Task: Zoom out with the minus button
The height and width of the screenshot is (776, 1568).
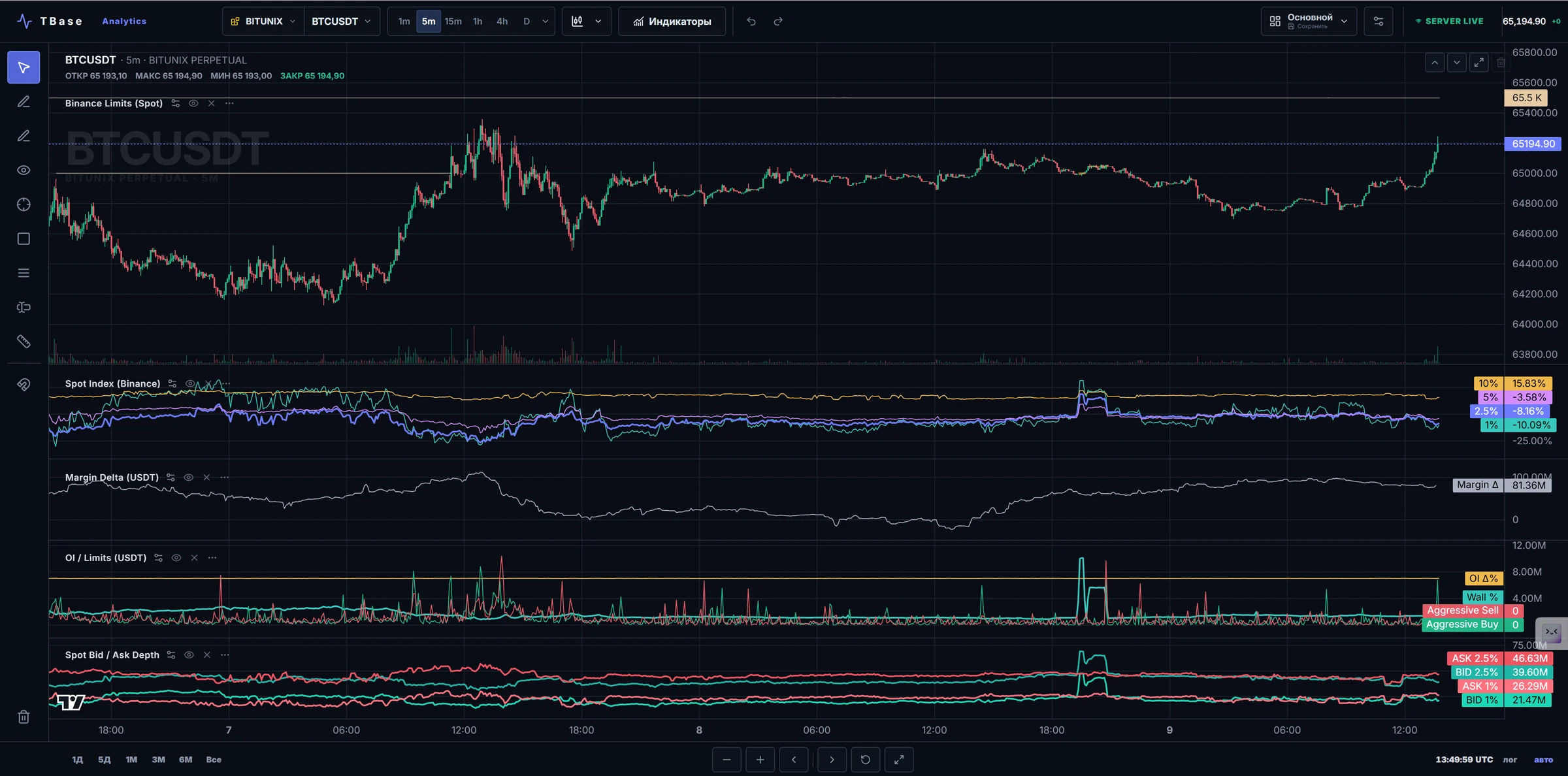Action: tap(727, 760)
